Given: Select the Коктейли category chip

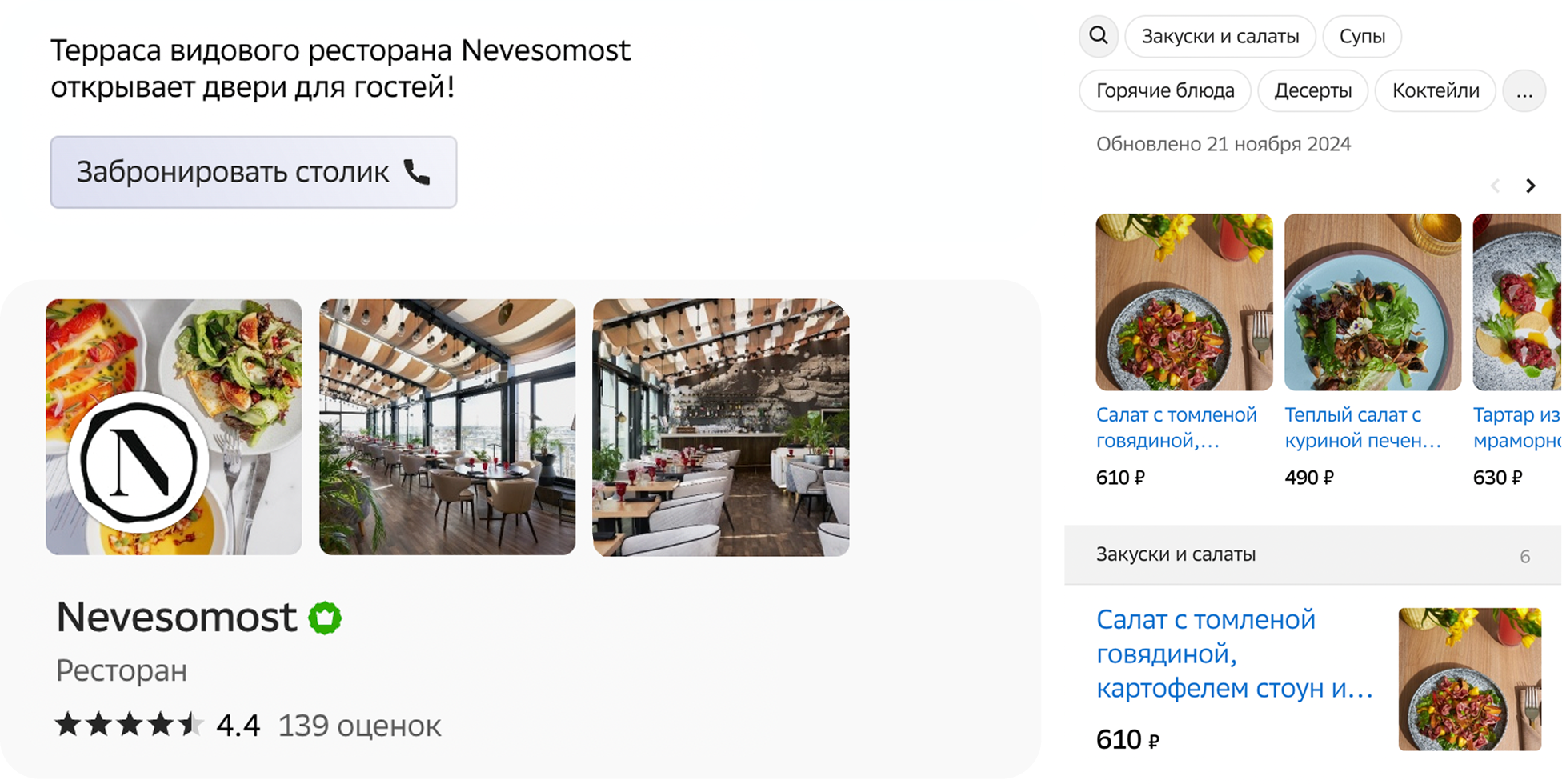Looking at the screenshot, I should point(1436,90).
